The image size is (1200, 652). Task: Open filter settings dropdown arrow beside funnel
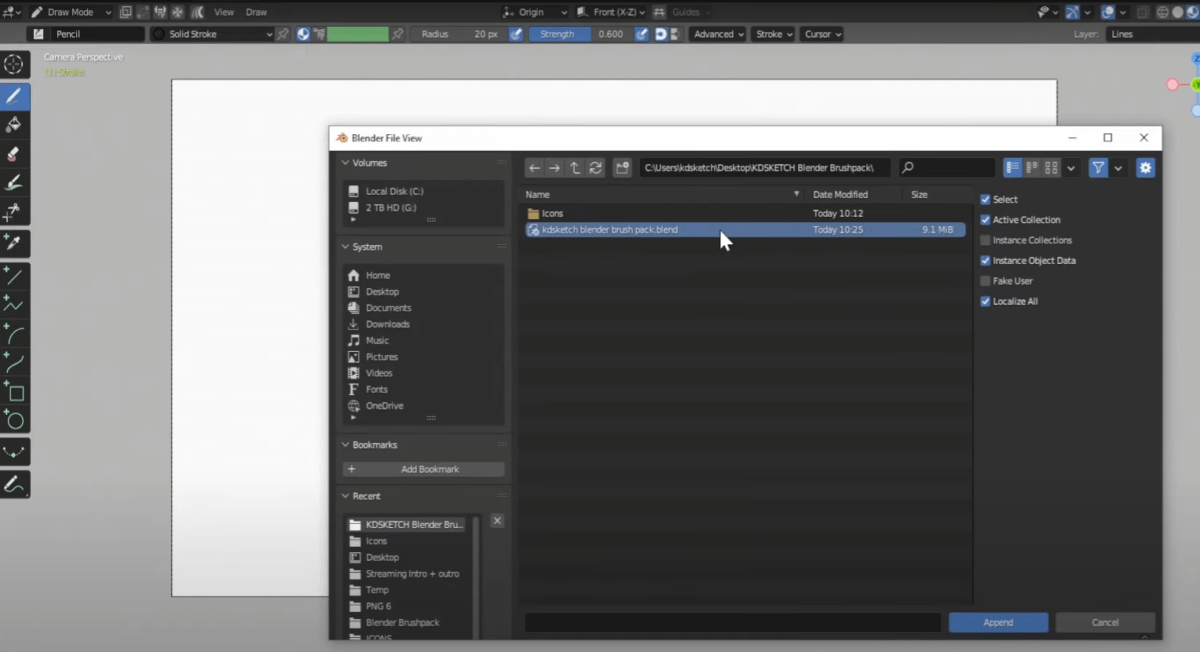point(1118,168)
